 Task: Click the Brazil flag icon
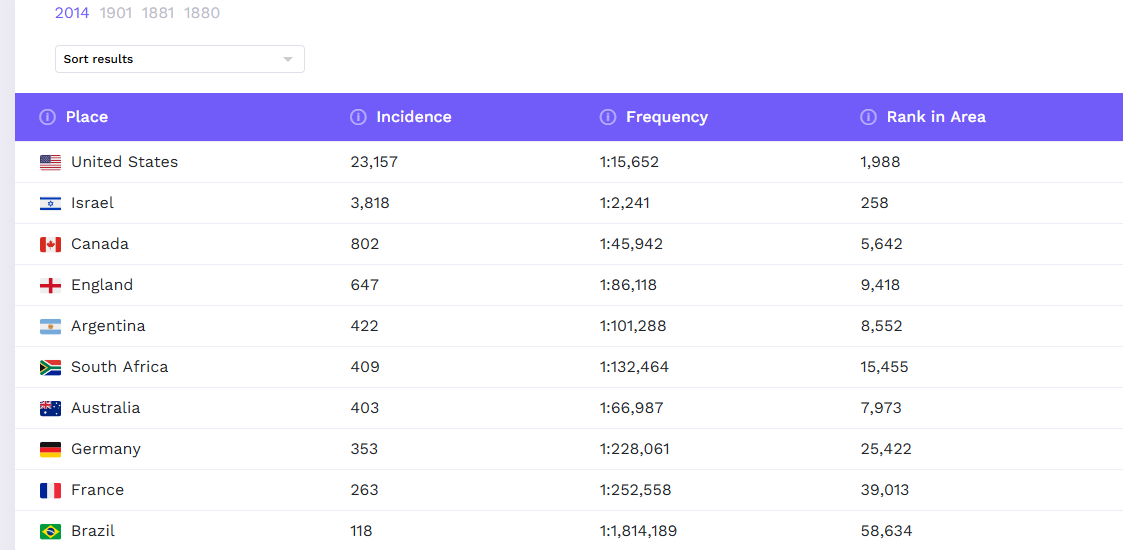50,531
